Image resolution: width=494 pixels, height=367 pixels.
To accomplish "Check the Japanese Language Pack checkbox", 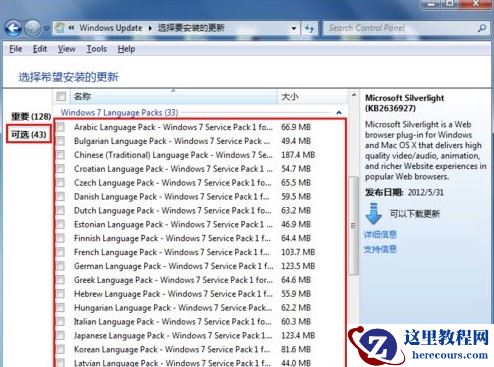I will pyautogui.click(x=61, y=335).
